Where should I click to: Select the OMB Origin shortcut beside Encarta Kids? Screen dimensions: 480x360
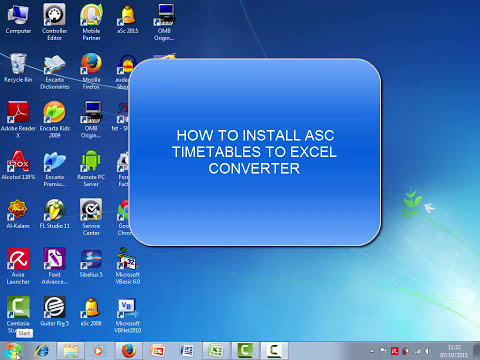pos(91,120)
